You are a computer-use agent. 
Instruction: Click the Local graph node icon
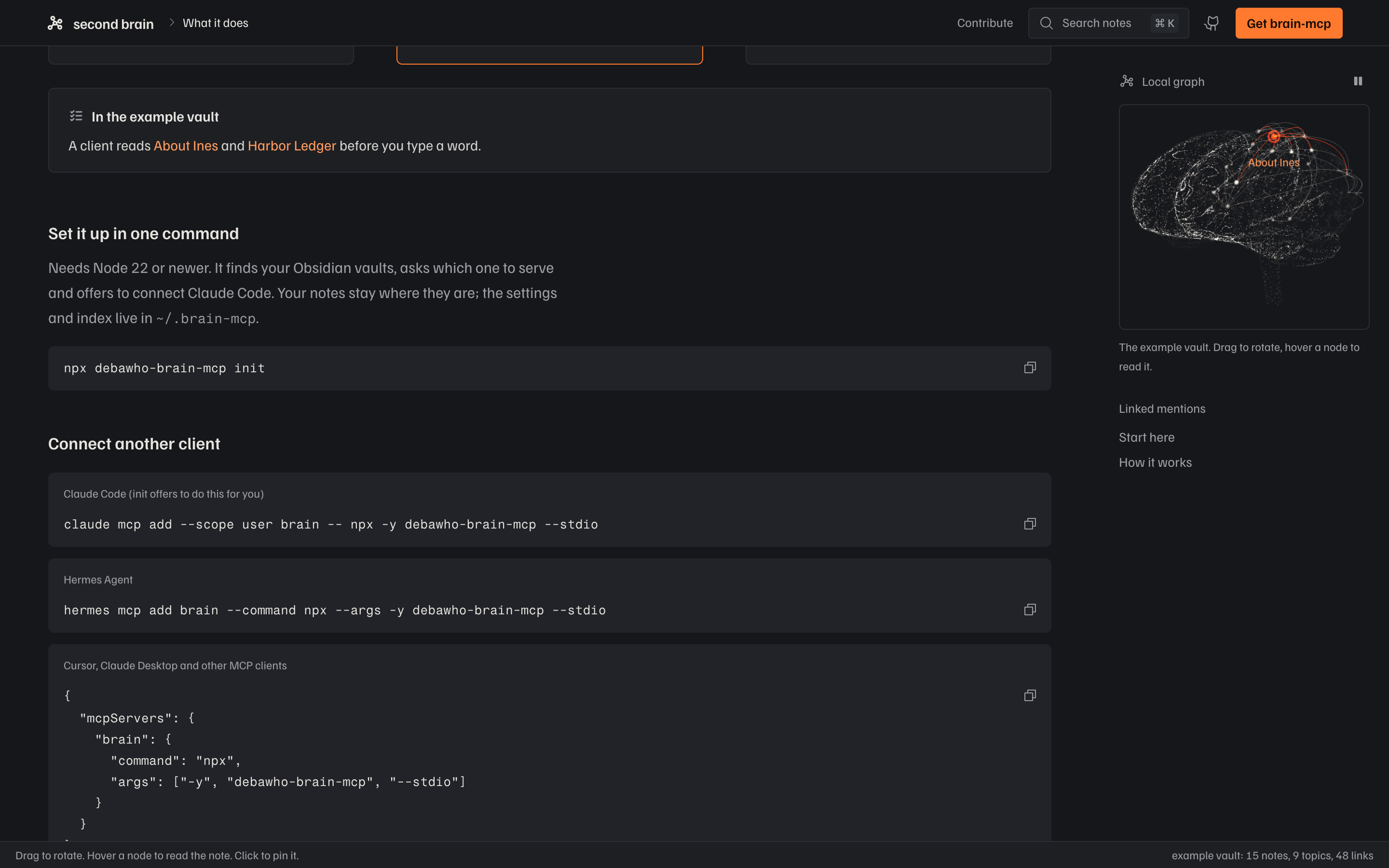point(1127,81)
